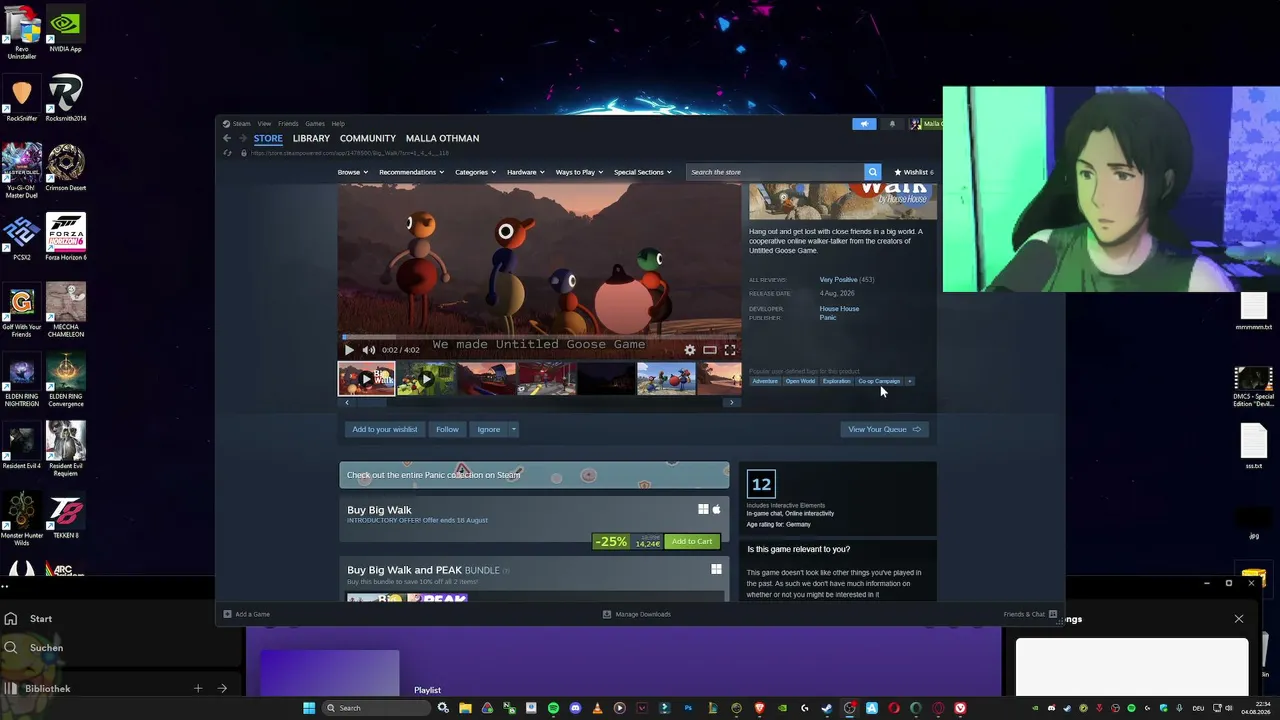Select the first trailer thumbnail

tap(366, 379)
